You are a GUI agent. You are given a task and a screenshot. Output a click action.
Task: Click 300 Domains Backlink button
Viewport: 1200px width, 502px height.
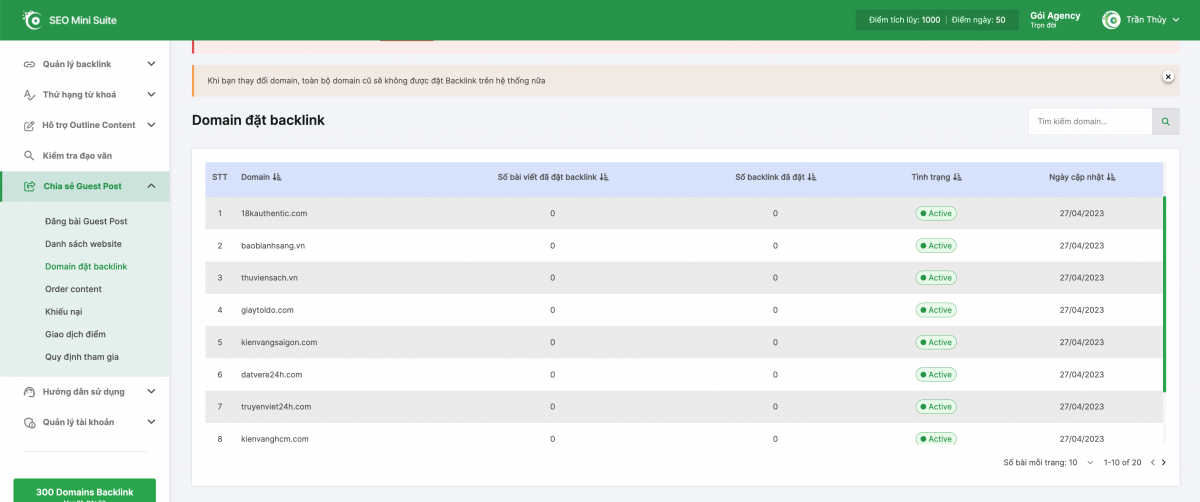pyautogui.click(x=84, y=491)
